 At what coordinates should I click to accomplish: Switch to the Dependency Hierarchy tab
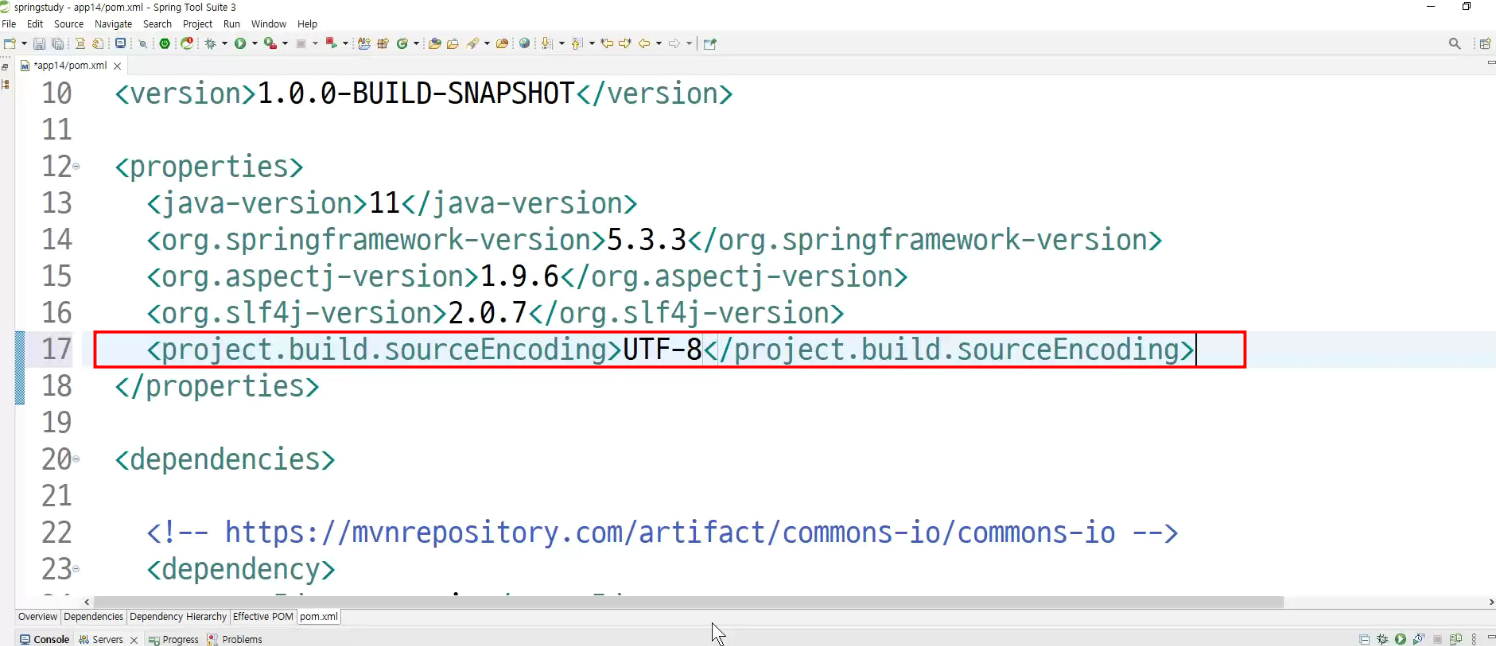pos(178,617)
